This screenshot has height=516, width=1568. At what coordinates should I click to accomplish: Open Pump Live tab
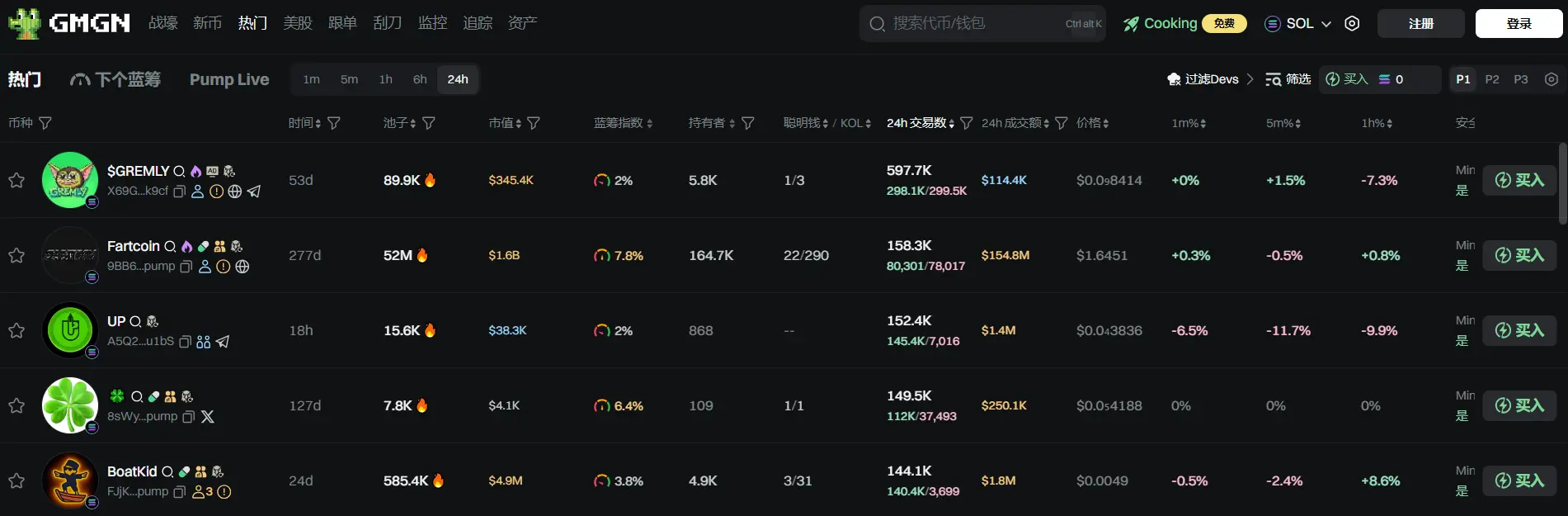coord(229,79)
